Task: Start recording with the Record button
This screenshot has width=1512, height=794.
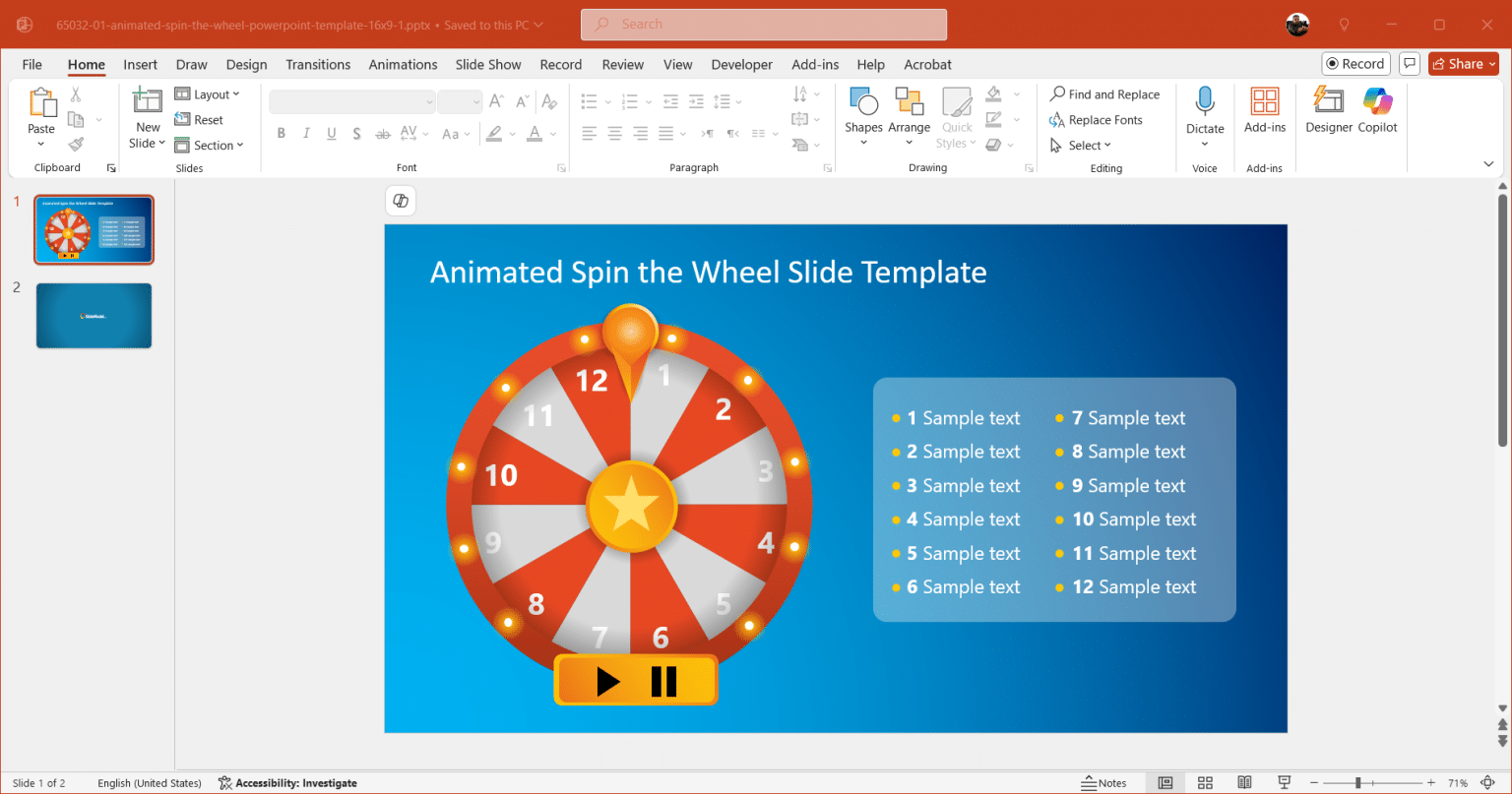Action: (x=1355, y=63)
